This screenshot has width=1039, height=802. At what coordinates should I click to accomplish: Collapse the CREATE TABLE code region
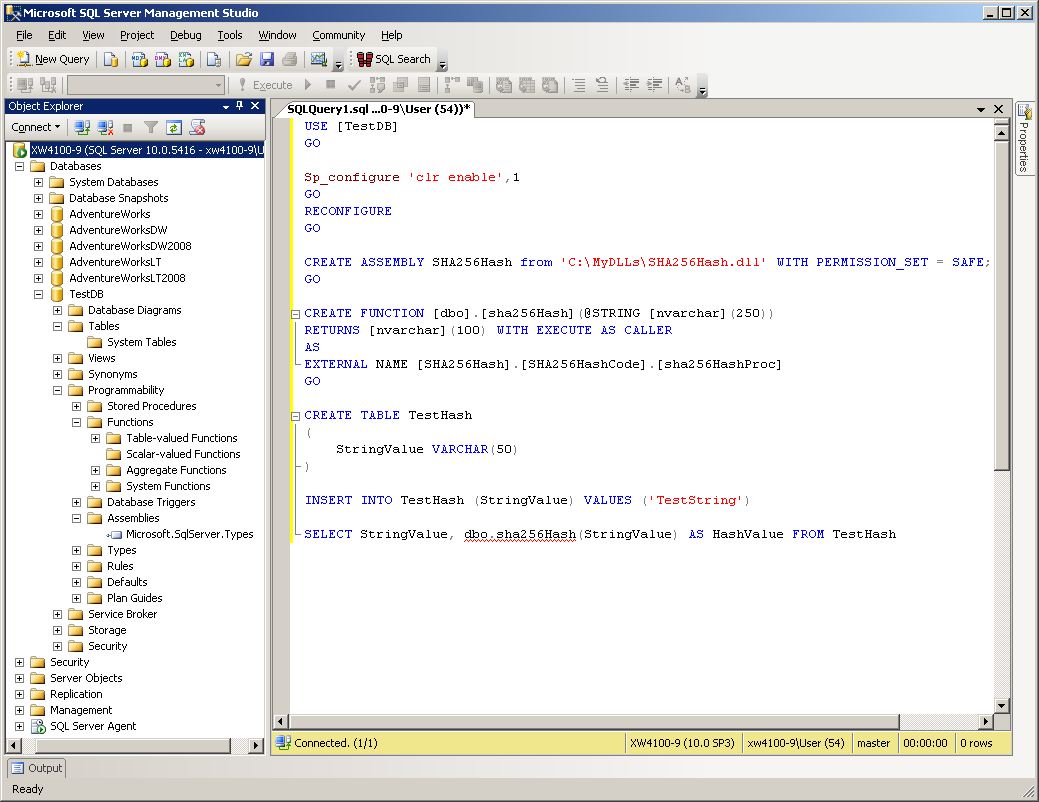click(295, 416)
